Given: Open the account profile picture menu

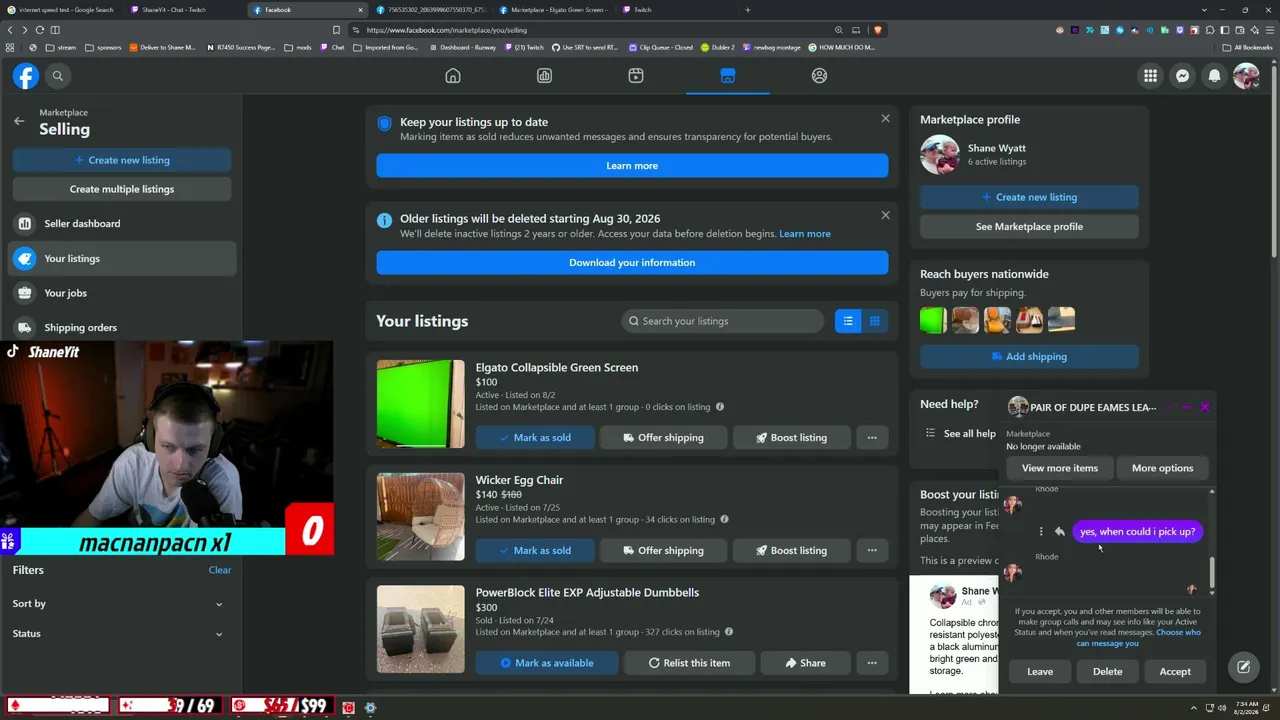Looking at the screenshot, I should [1246, 76].
